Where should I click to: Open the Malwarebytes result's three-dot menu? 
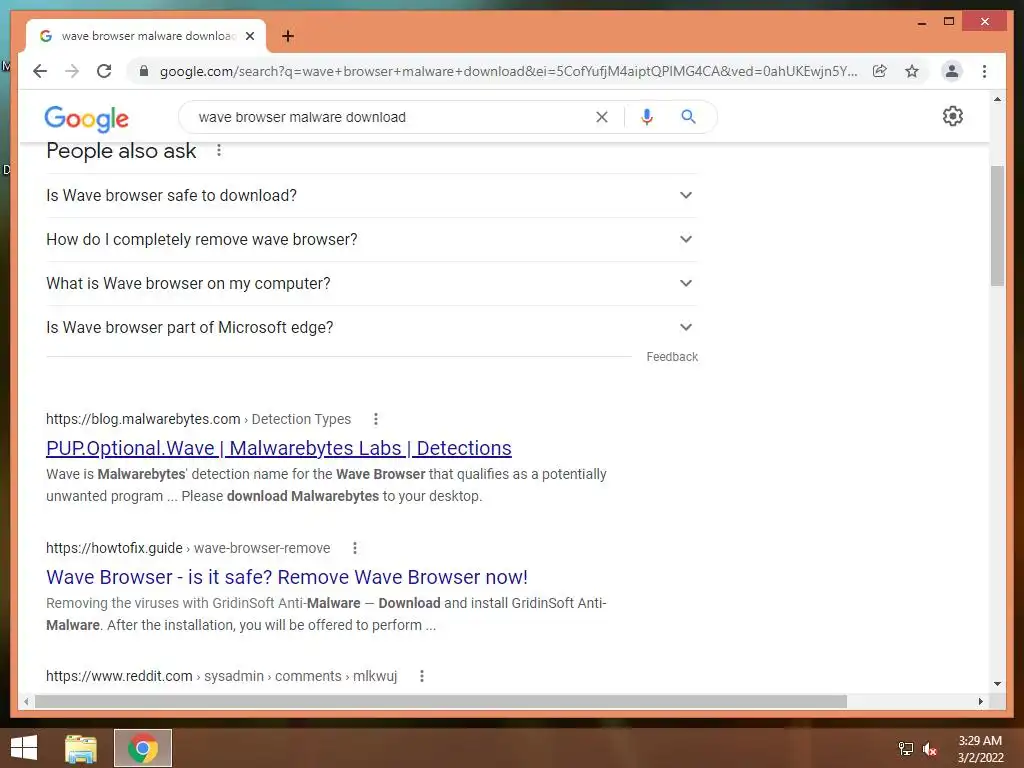pos(376,419)
